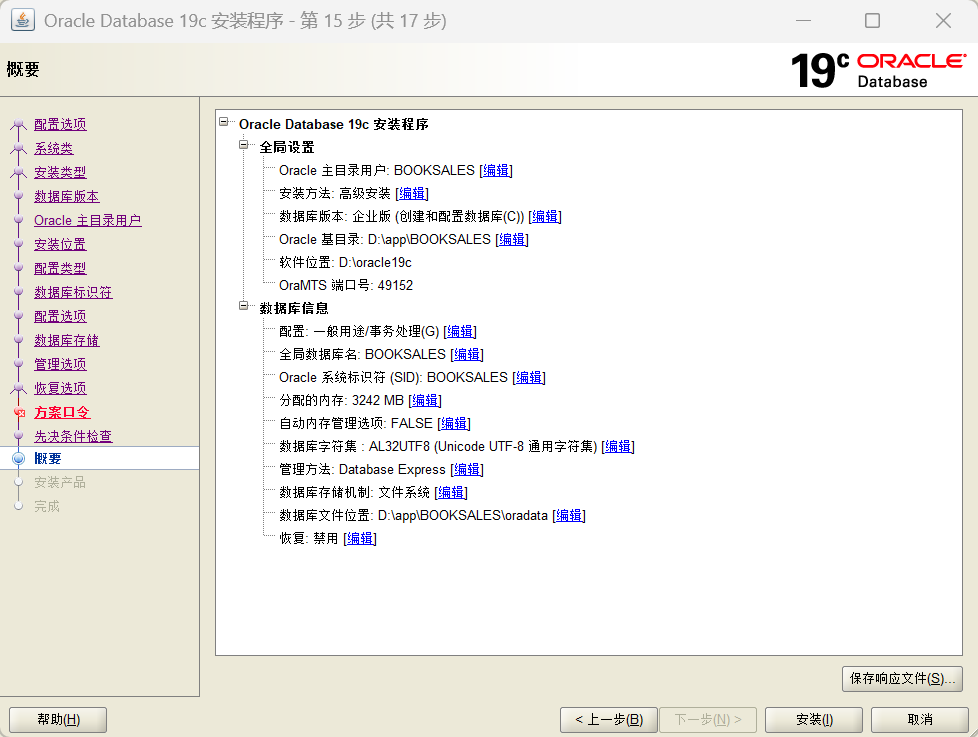Edit the 自动内存管理选项 FALSE setting
The width and height of the screenshot is (978, 737).
[x=453, y=423]
